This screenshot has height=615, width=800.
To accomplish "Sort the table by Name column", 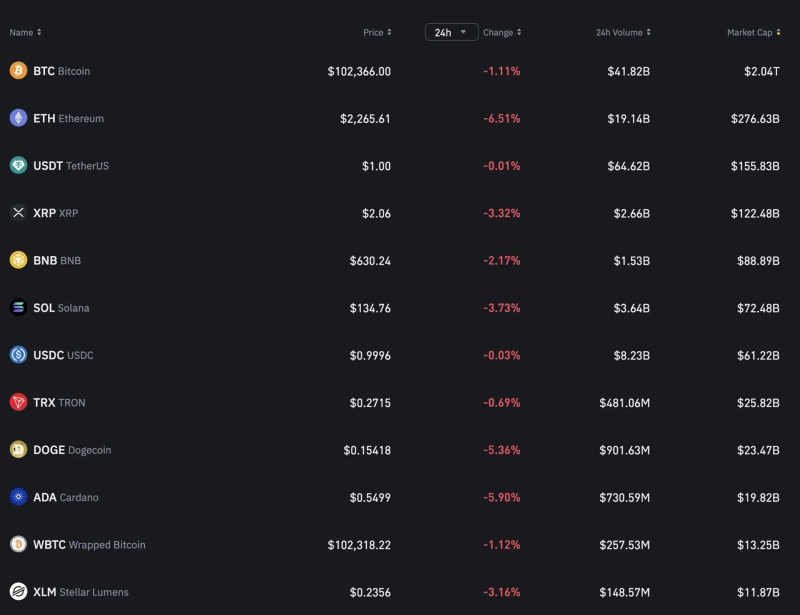I will pyautogui.click(x=25, y=32).
